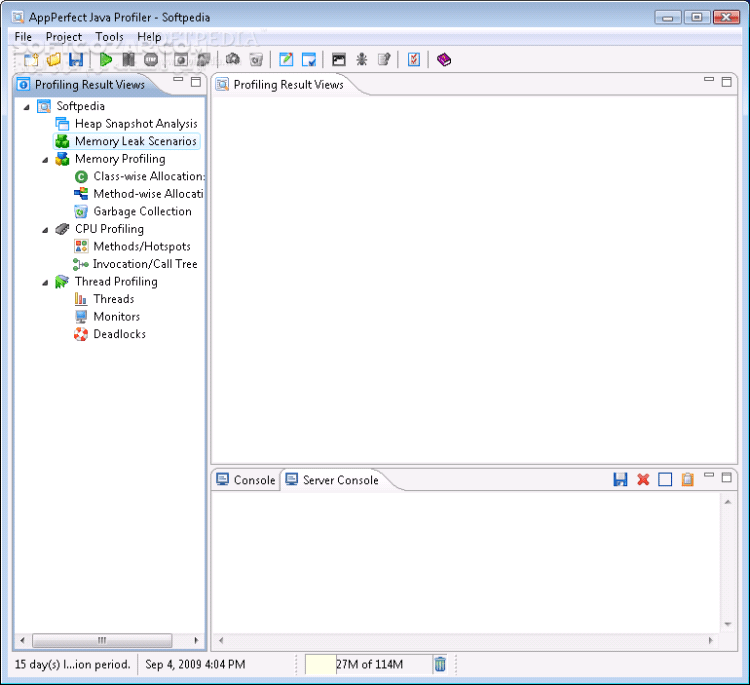Click the edit pencil window toolbar icon
This screenshot has height=685, width=750.
(286, 60)
